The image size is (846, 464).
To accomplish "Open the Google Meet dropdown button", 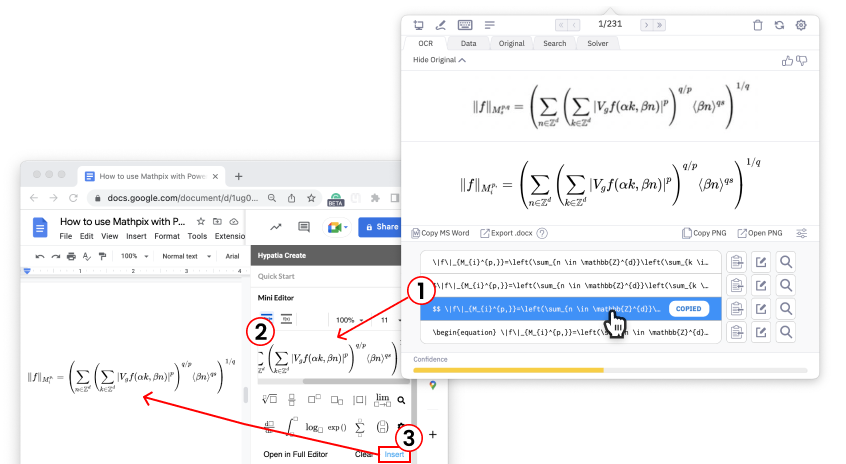I will click(x=337, y=227).
